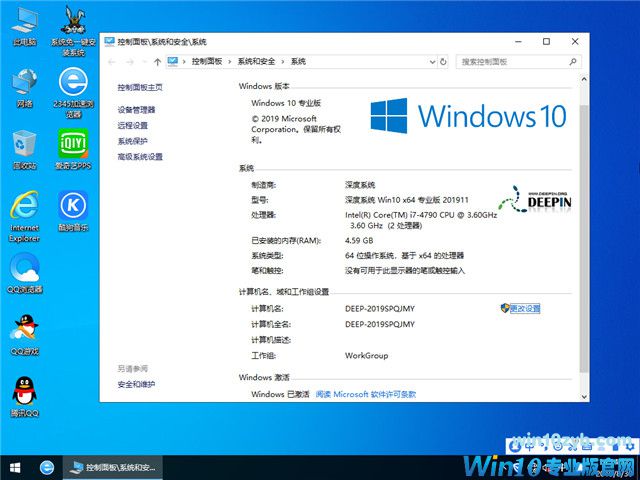Click the scrollbar up arrow
Image resolution: width=640 pixels, height=480 pixels.
[x=584, y=80]
